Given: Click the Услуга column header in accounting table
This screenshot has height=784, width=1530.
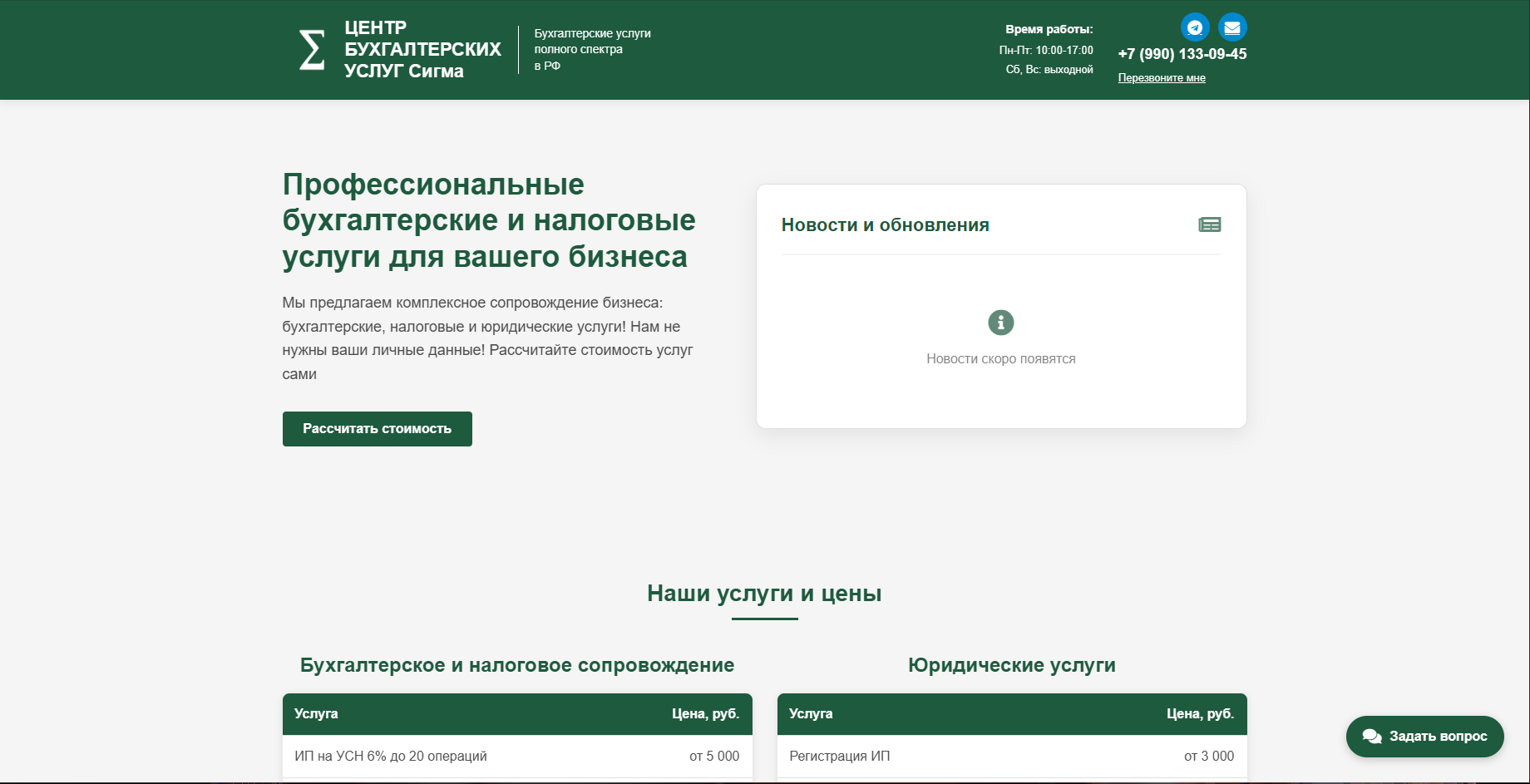Looking at the screenshot, I should 316,713.
